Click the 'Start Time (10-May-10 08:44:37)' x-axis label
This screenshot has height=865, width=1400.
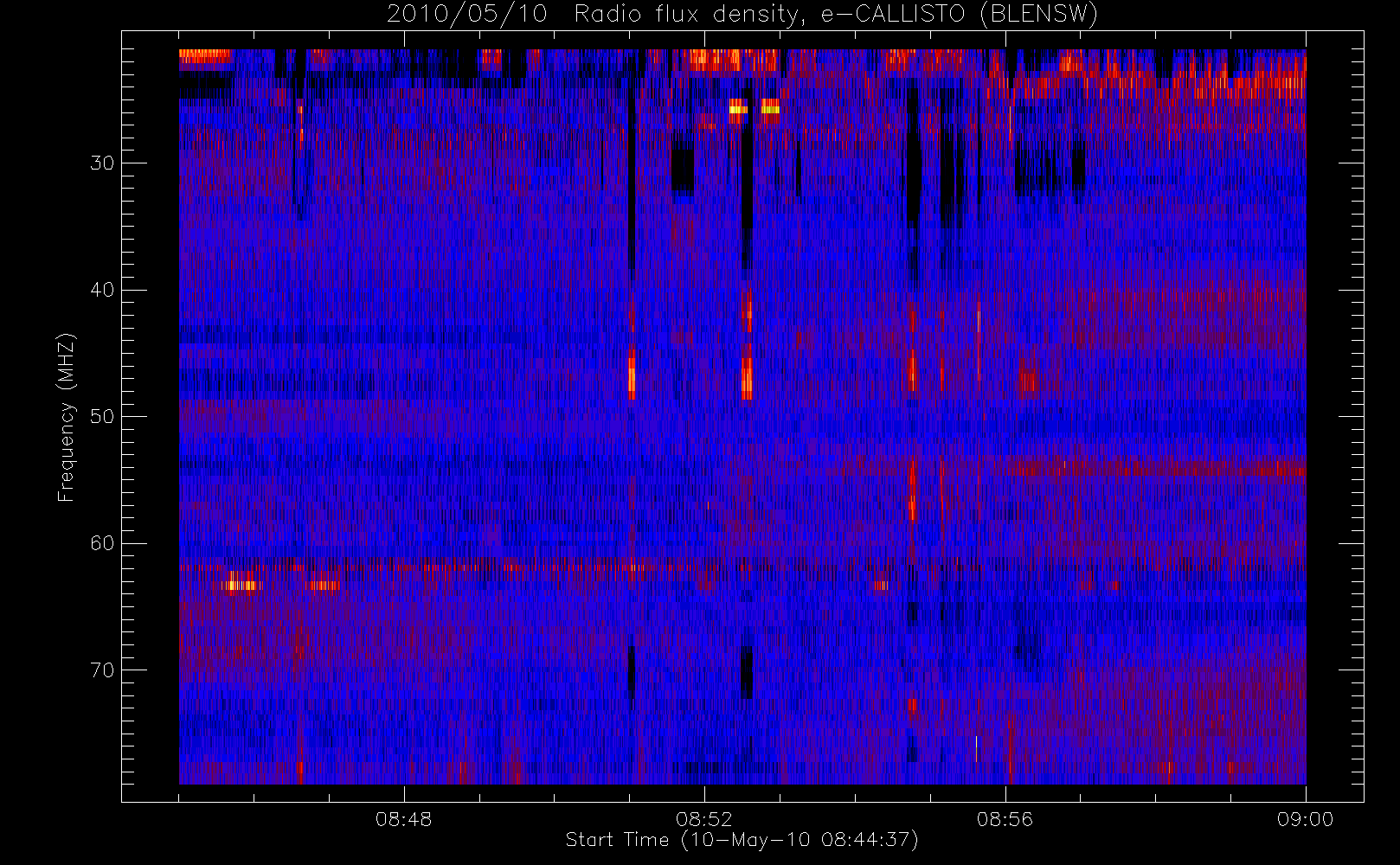tap(742, 840)
